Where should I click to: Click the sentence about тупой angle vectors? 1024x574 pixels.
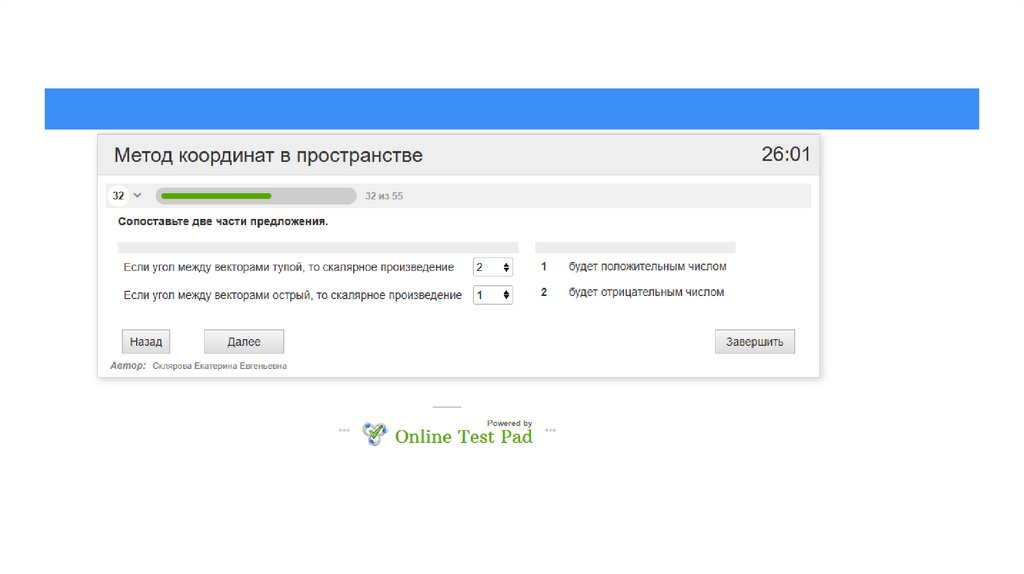tap(289, 267)
